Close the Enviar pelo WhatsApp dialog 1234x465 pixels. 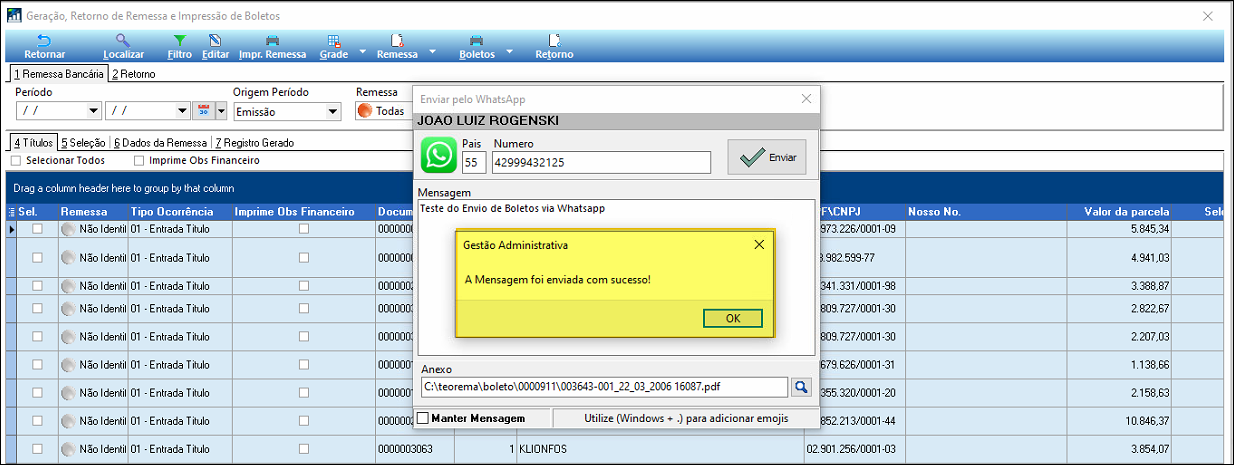[806, 98]
